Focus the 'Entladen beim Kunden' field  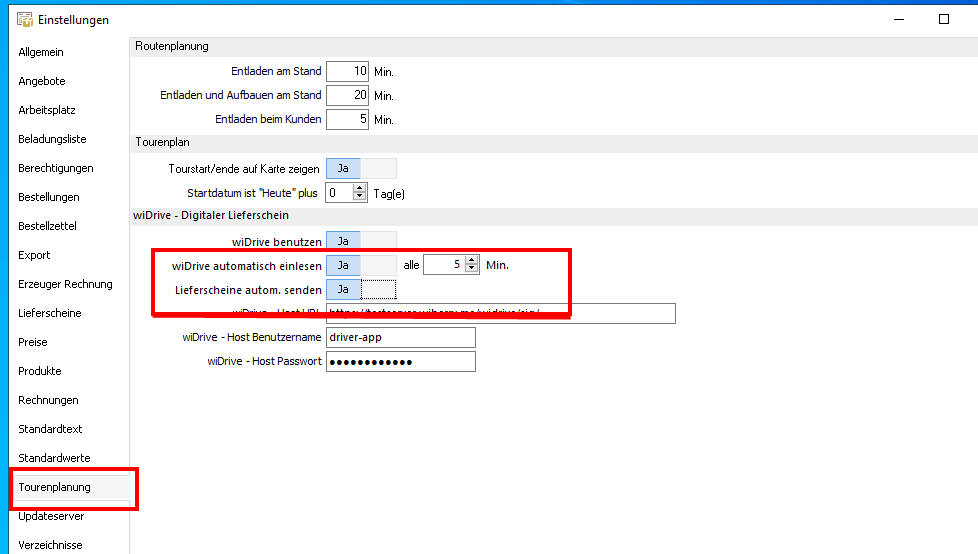[347, 119]
